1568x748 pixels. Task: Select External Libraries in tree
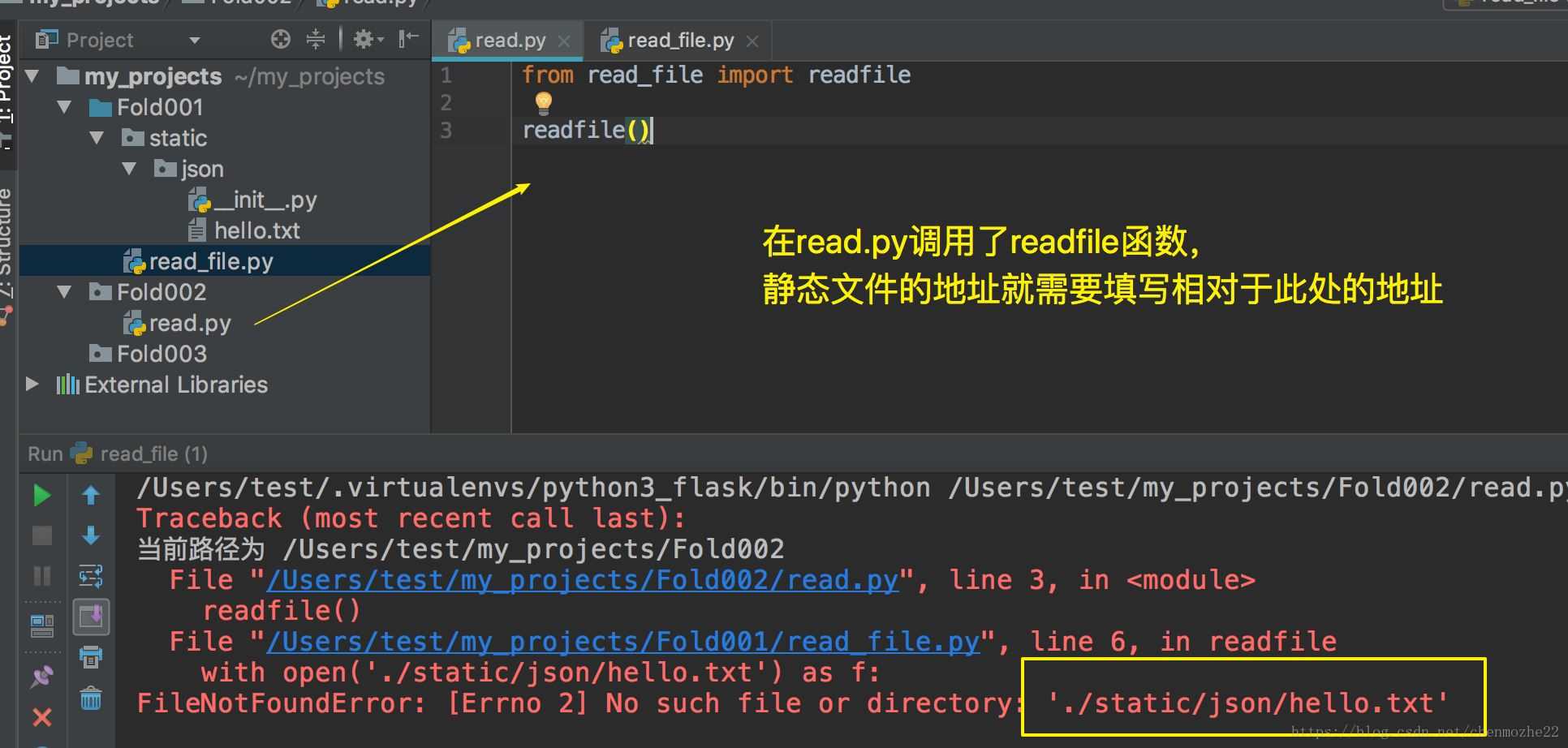[x=162, y=385]
